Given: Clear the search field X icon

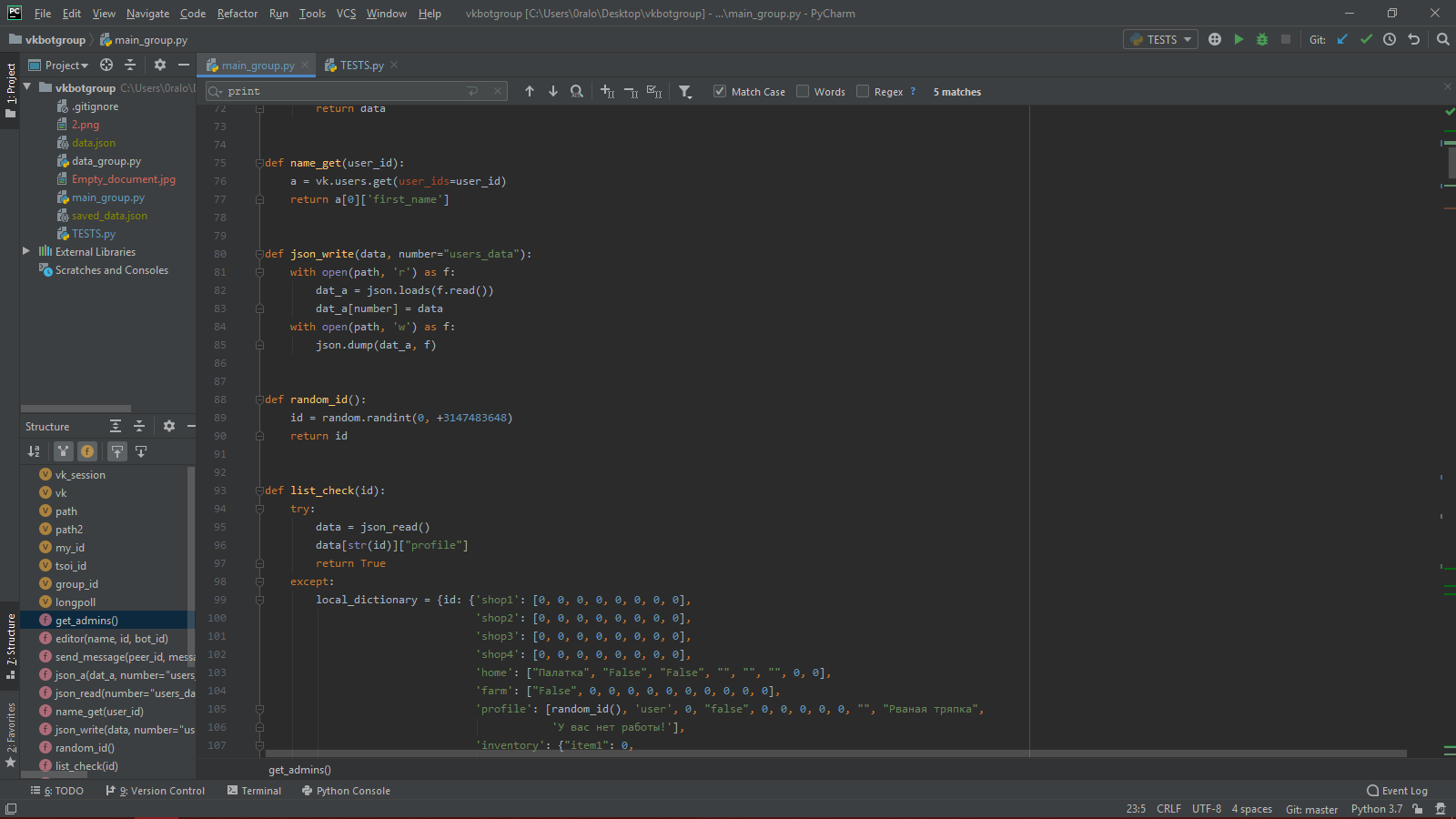Looking at the screenshot, I should [498, 91].
